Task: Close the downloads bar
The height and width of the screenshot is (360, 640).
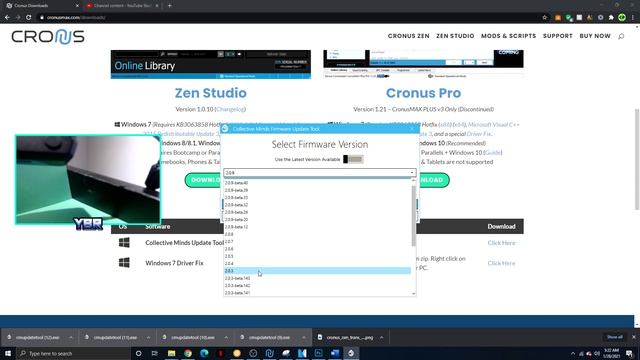Action: click(633, 337)
